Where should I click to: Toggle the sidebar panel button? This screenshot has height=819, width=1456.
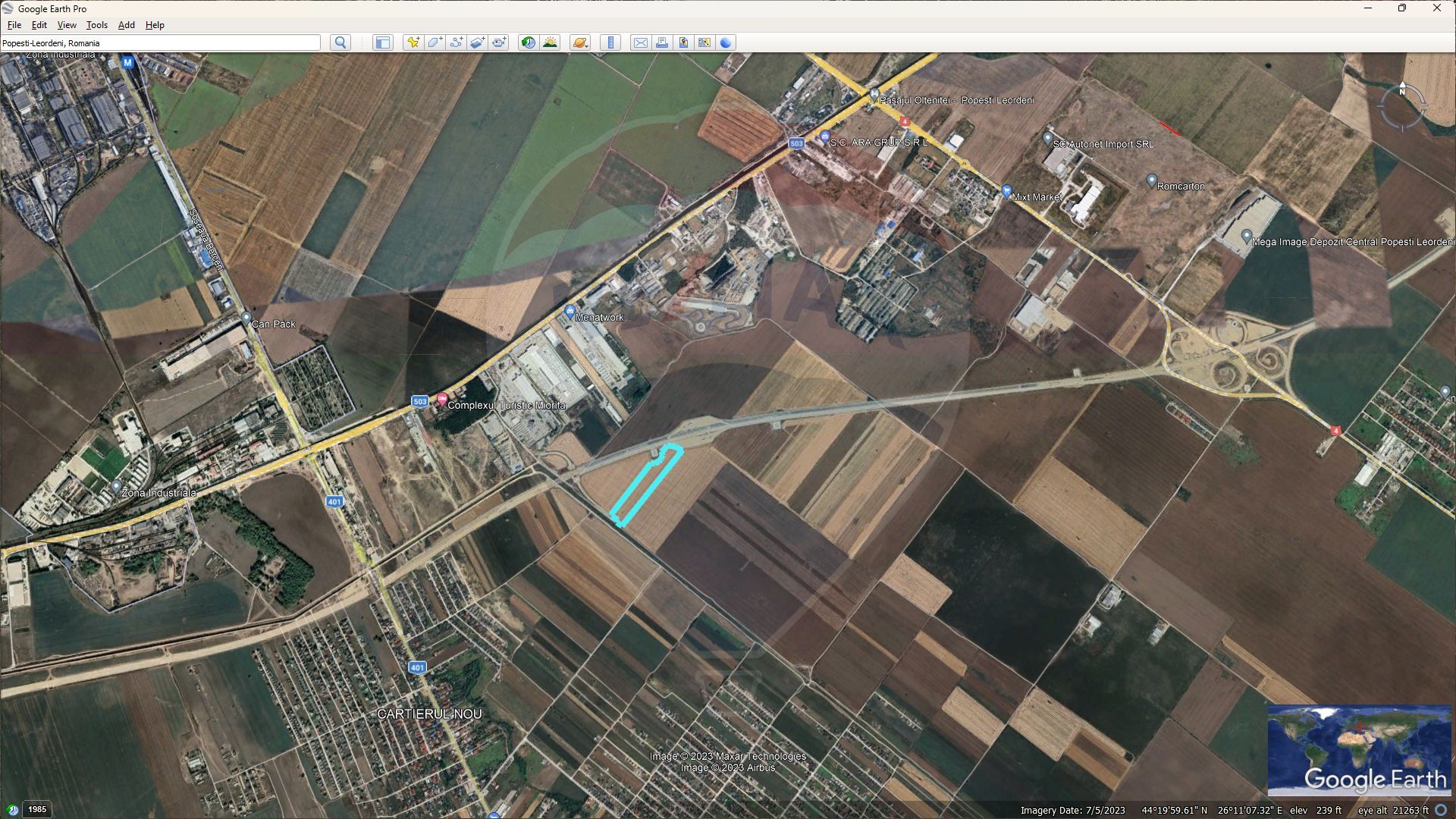click(x=383, y=42)
